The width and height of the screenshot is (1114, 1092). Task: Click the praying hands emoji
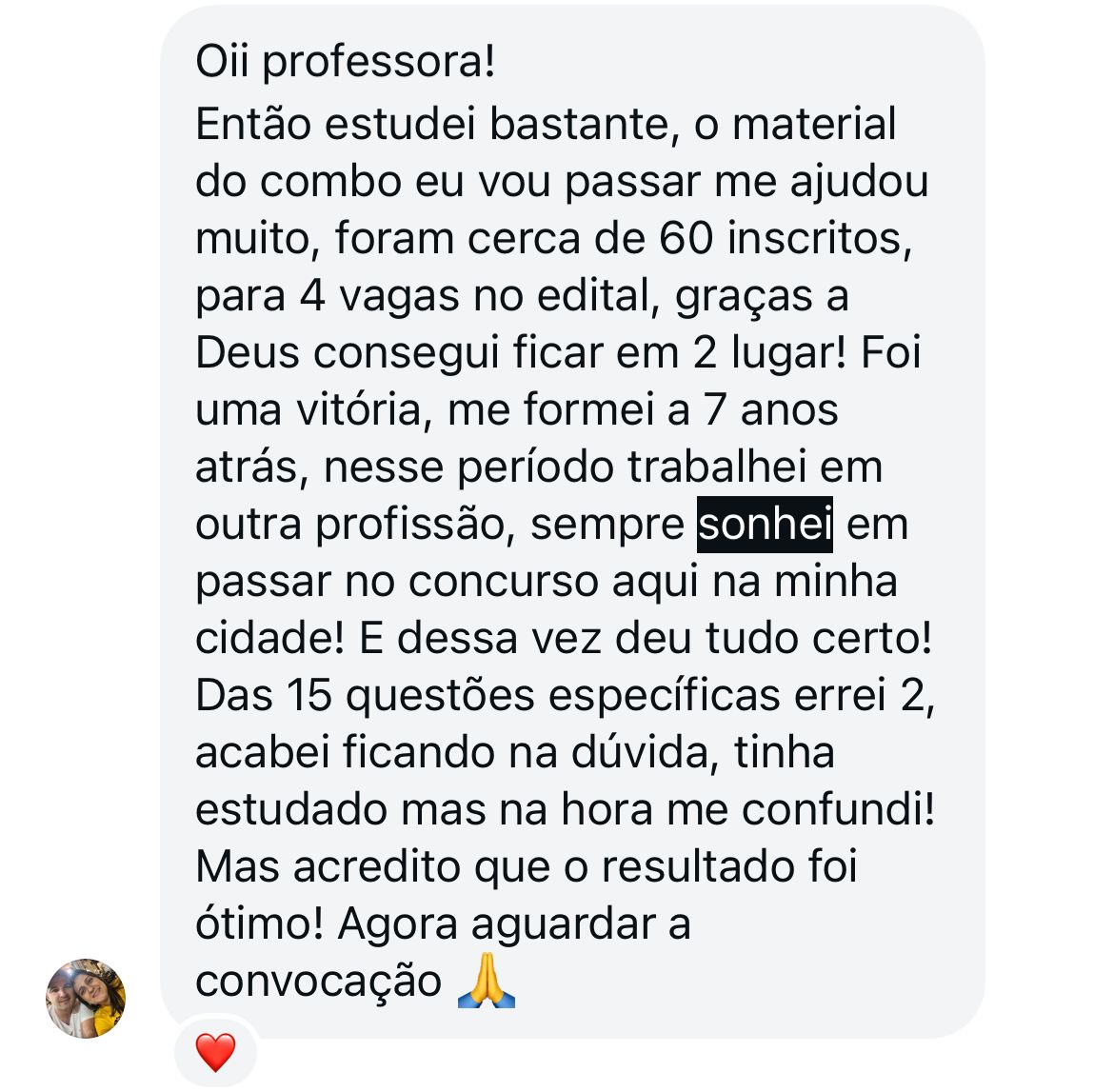(x=486, y=981)
